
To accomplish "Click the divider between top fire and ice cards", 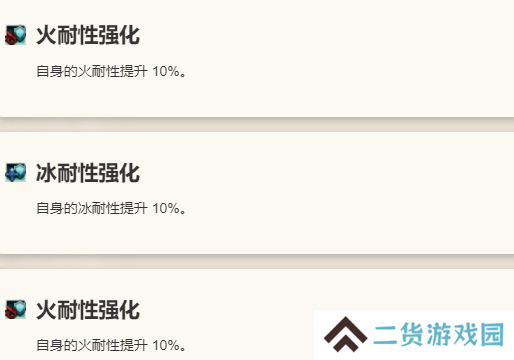I will [257, 124].
